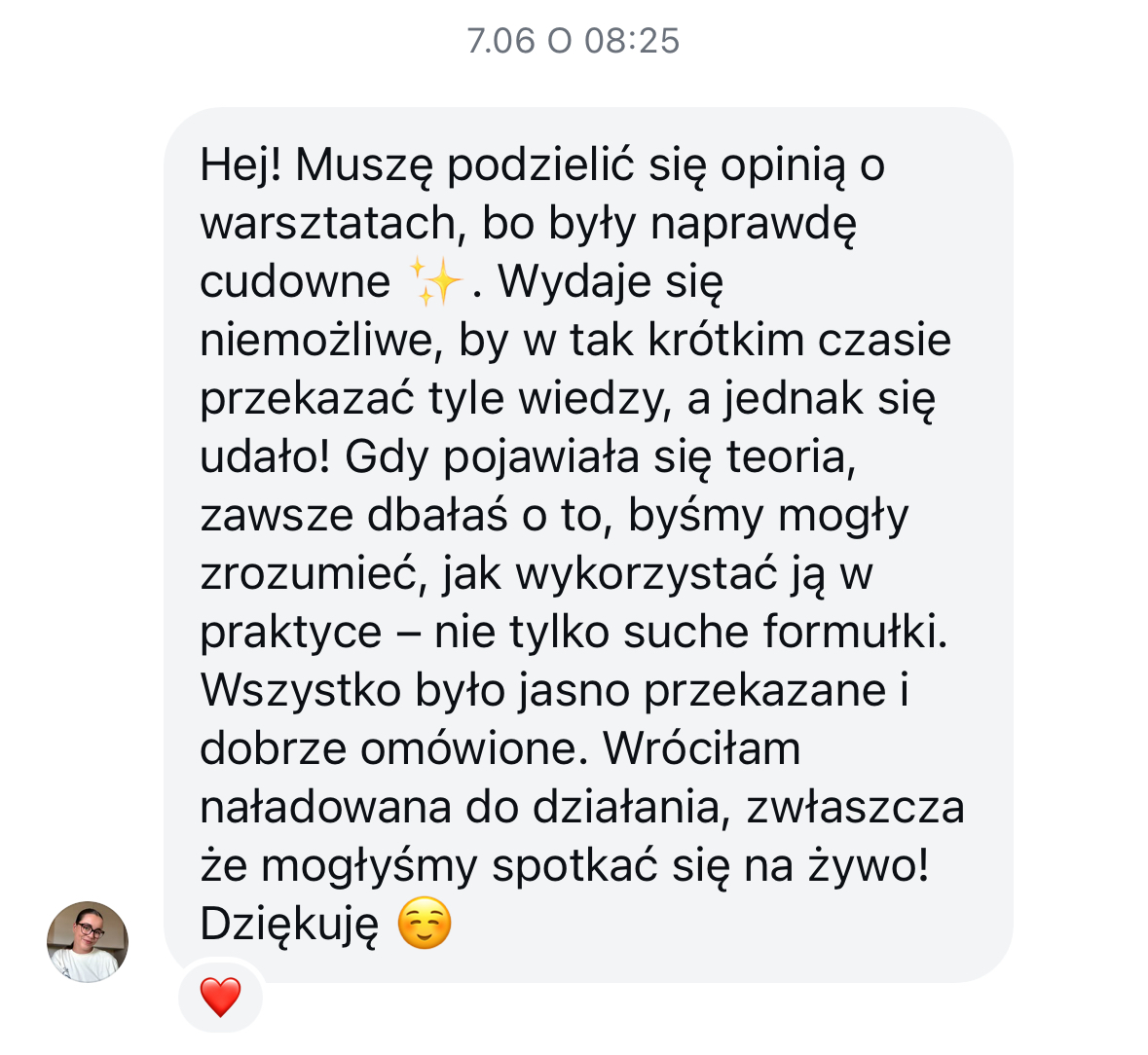Image resolution: width=1148 pixels, height=1055 pixels.
Task: Click the word 'Hej!' in the message
Action: pos(241,165)
